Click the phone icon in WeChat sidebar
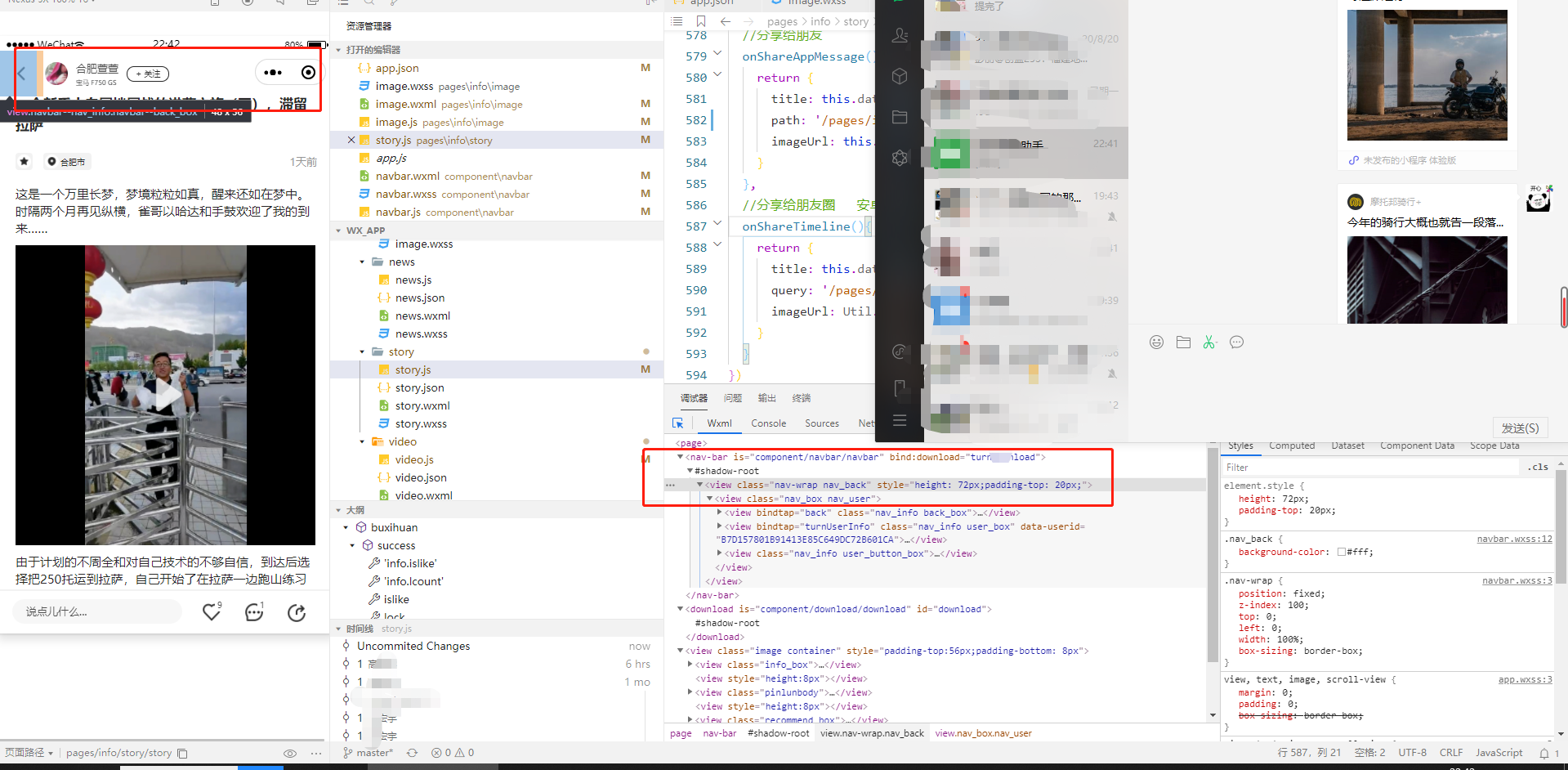 click(x=900, y=388)
